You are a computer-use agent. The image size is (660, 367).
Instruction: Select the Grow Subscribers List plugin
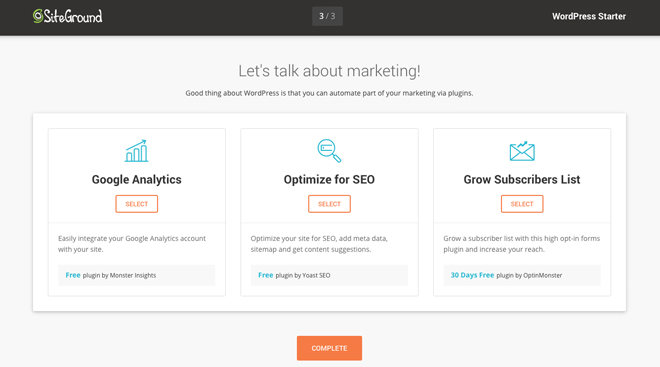522,204
